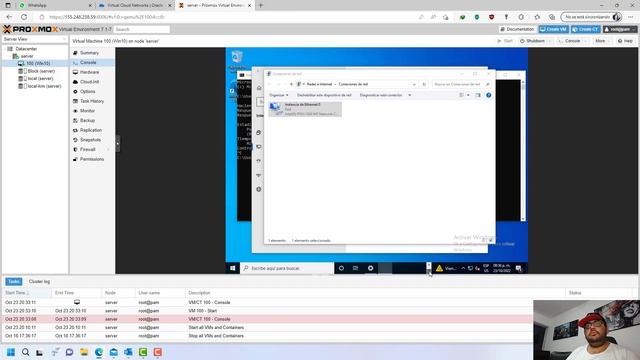Open the Cloud-Init section
This screenshot has height=360, width=640.
coord(89,82)
